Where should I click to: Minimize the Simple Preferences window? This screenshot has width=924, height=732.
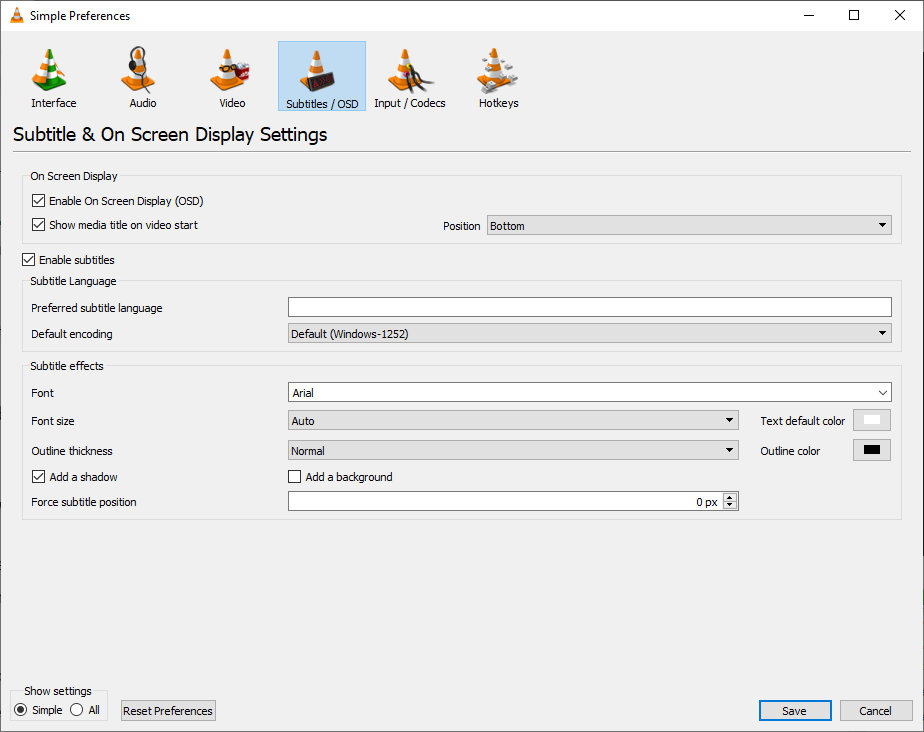coord(808,15)
